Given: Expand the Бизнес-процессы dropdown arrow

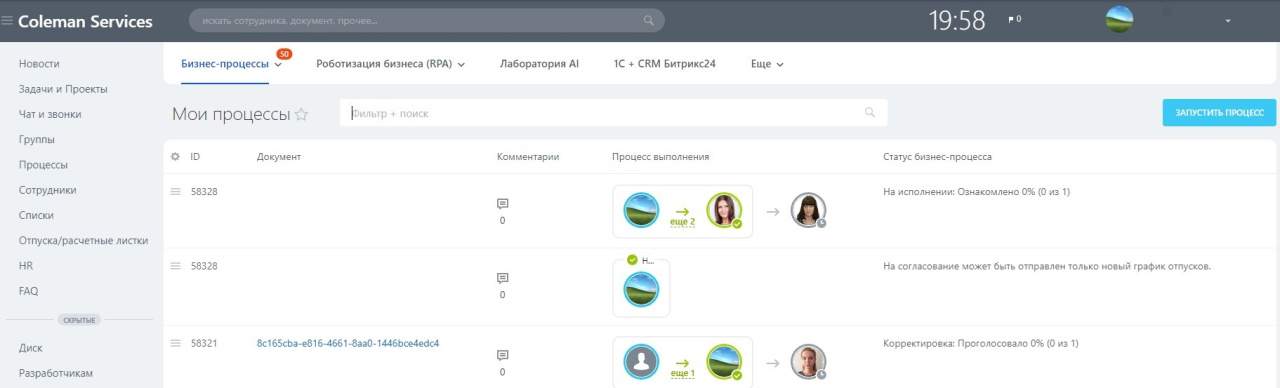Looking at the screenshot, I should [x=278, y=65].
